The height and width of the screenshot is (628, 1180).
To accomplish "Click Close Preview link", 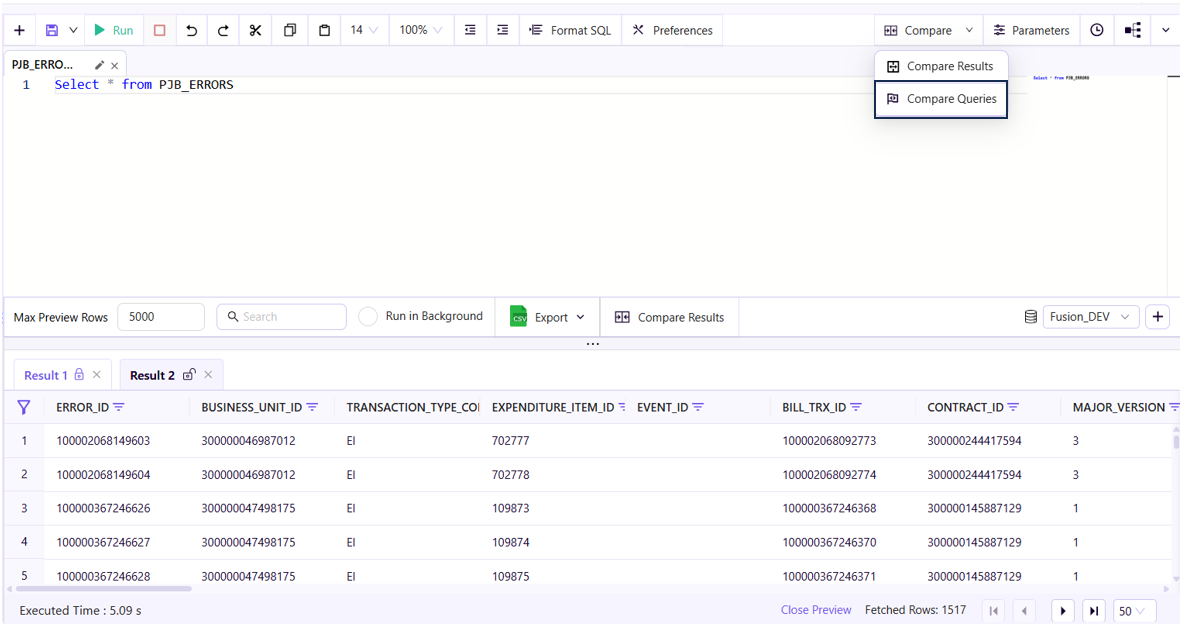I will [816, 610].
